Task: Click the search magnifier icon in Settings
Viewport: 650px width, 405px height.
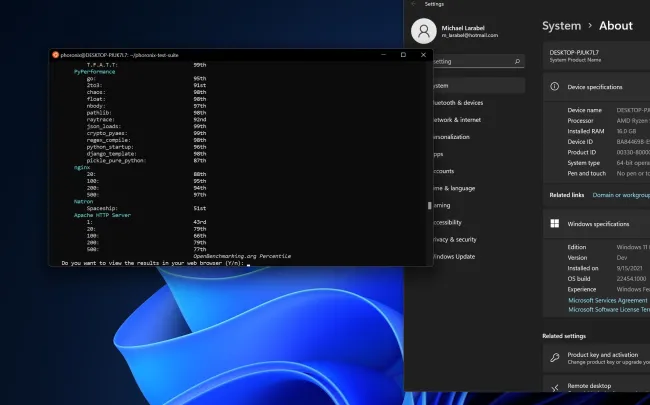Action: tap(517, 61)
